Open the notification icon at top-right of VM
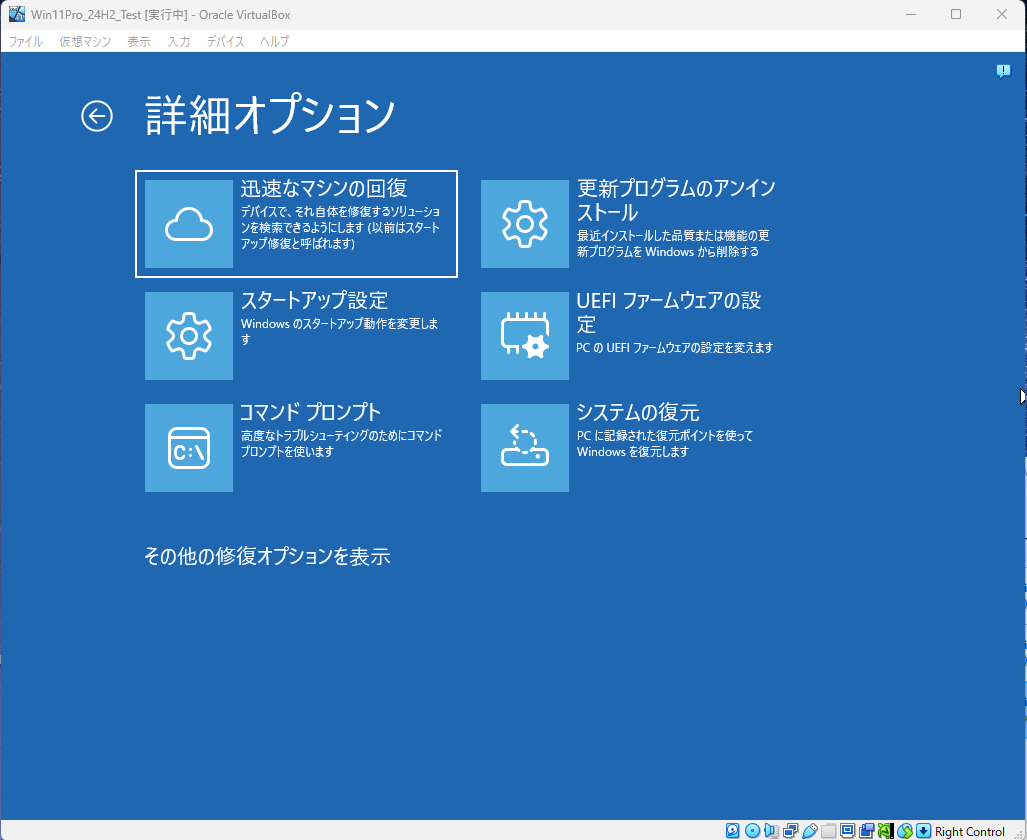Viewport: 1027px width, 840px height. (1003, 71)
